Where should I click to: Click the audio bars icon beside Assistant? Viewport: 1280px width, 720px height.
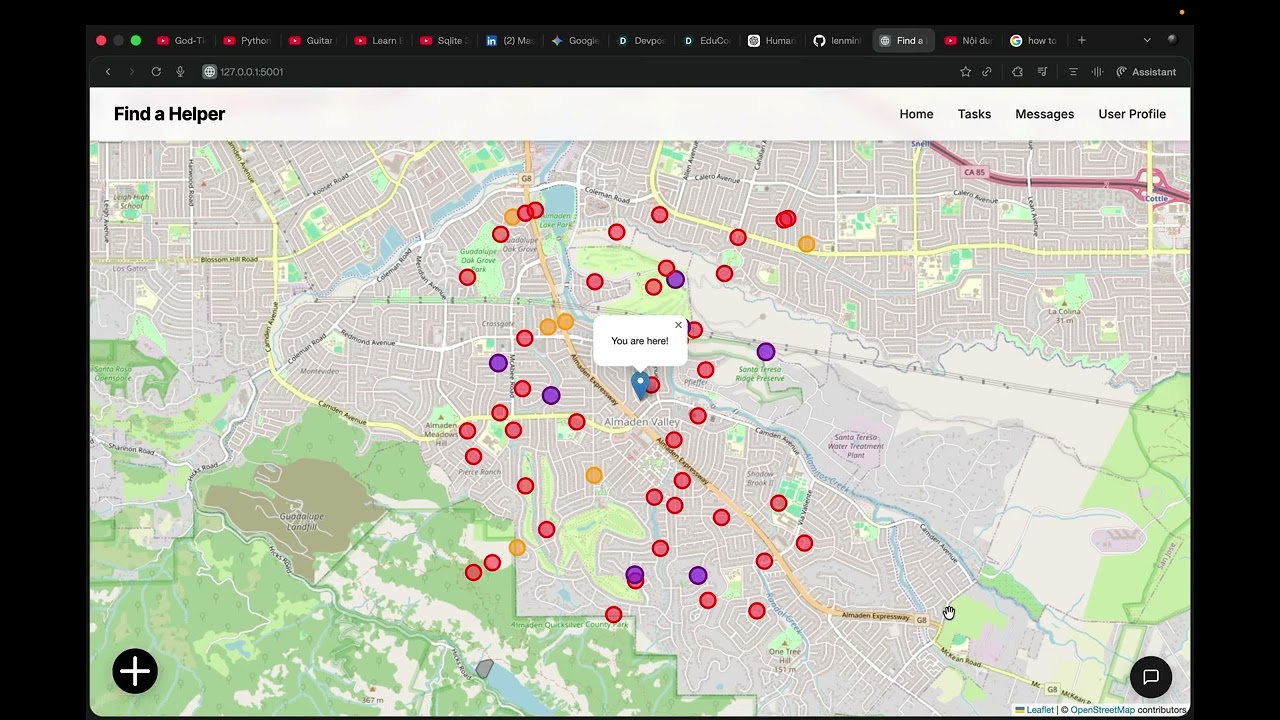coord(1097,72)
